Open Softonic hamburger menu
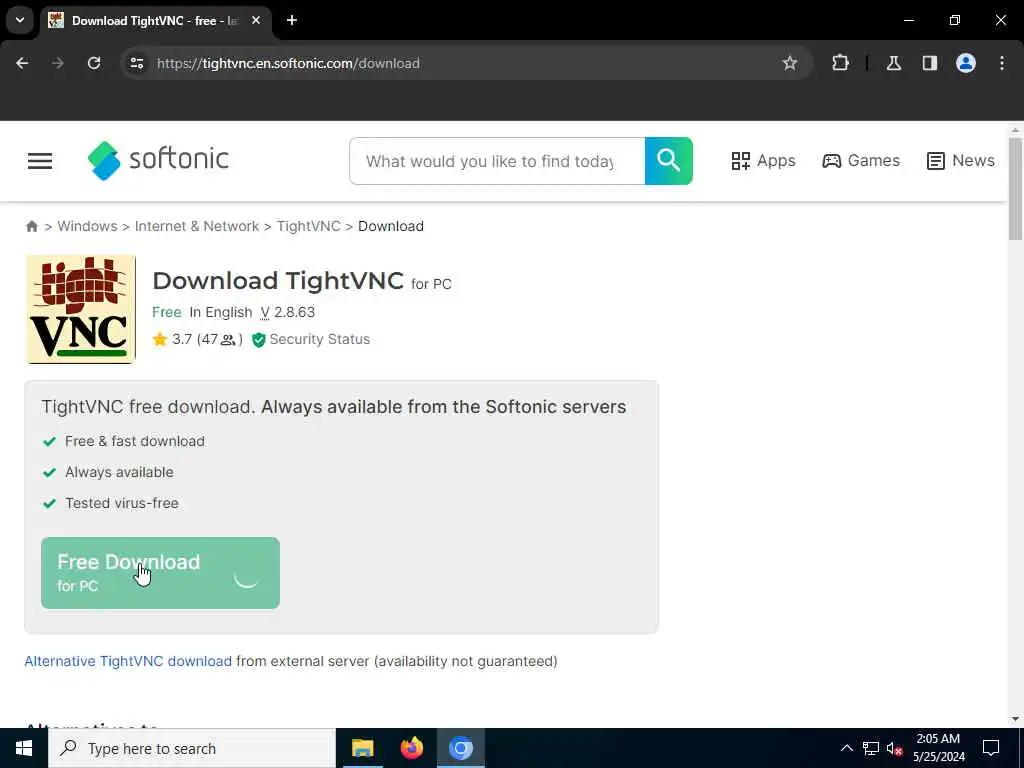Viewport: 1024px width, 768px height. click(40, 161)
